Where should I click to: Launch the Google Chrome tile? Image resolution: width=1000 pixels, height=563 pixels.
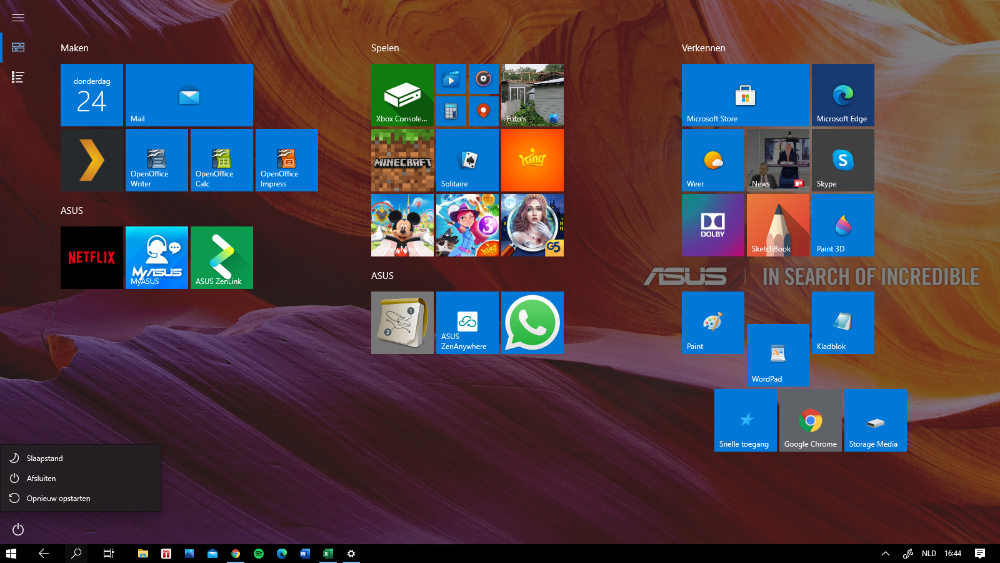810,420
